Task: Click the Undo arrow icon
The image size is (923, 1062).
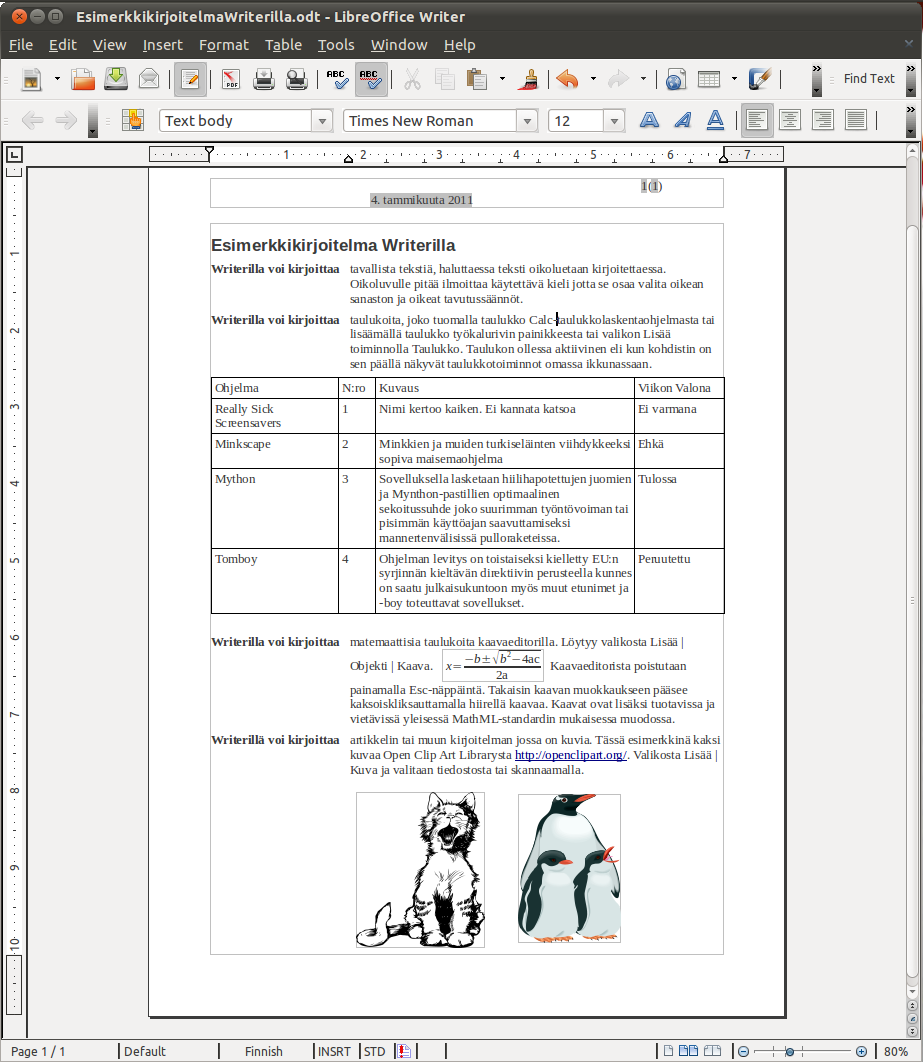Action: tap(567, 79)
